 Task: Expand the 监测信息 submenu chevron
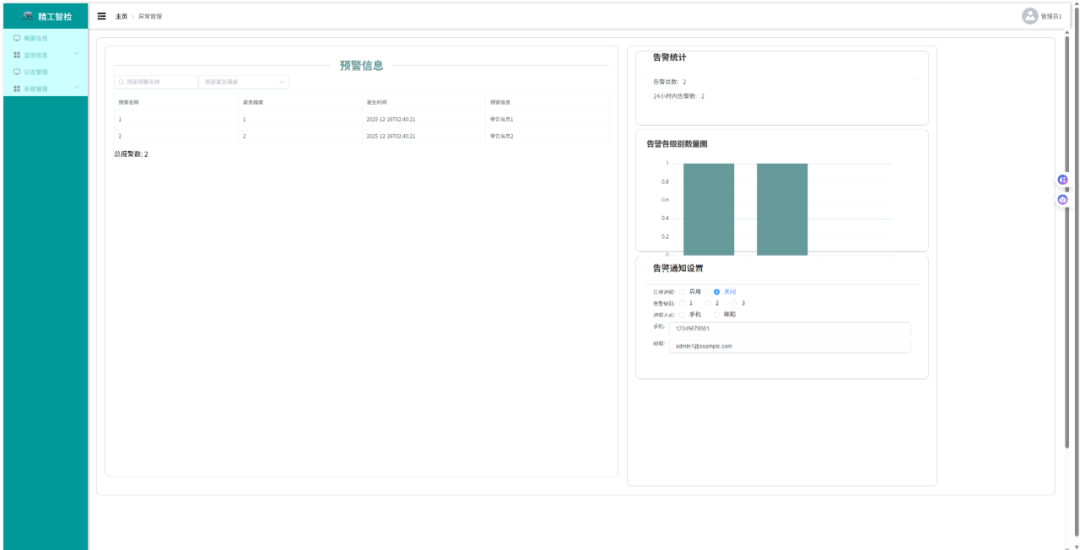coord(76,54)
